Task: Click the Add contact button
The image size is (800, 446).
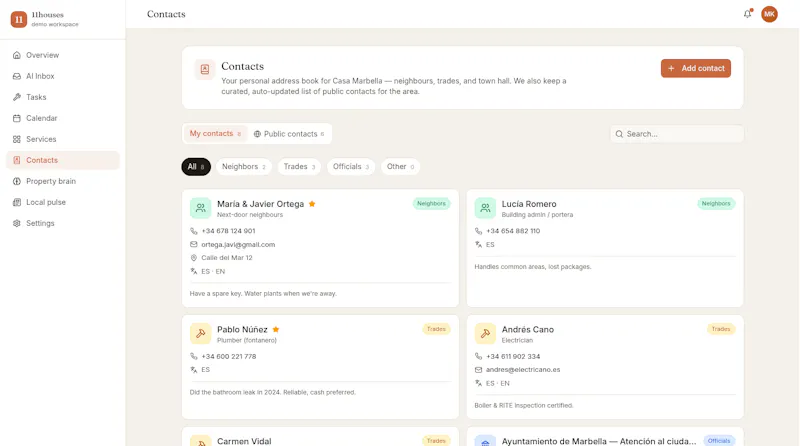Action: (x=695, y=68)
